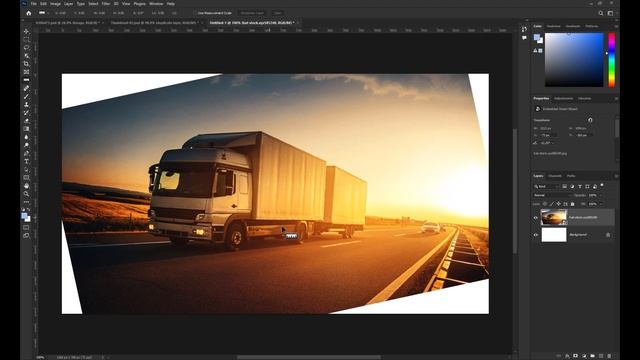
Task: Toggle lock transparent pixels in Layers
Action: click(544, 204)
